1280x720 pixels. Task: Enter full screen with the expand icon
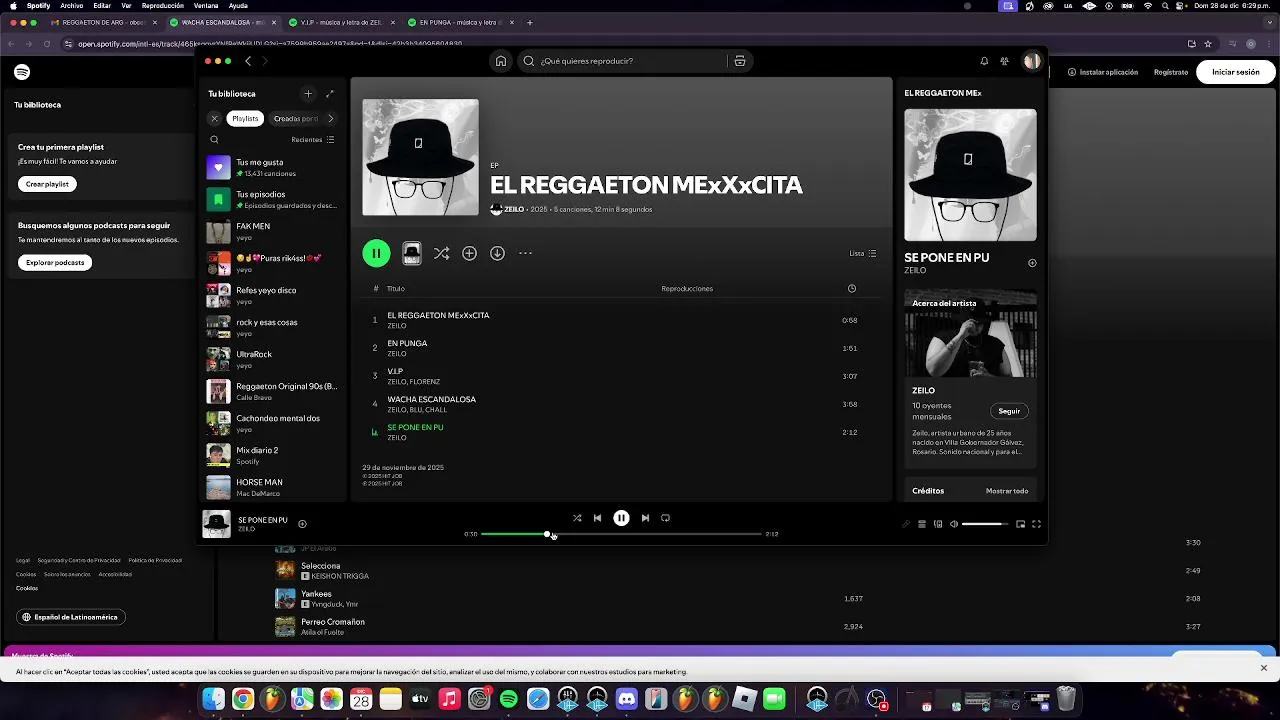pyautogui.click(x=1037, y=524)
